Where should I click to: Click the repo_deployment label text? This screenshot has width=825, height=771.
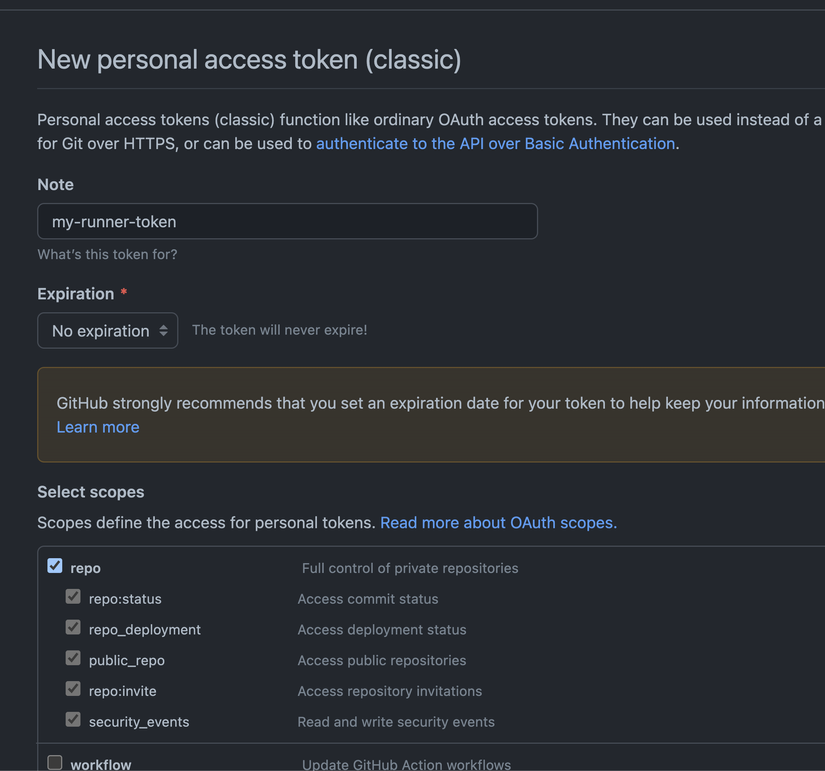pyautogui.click(x=145, y=630)
